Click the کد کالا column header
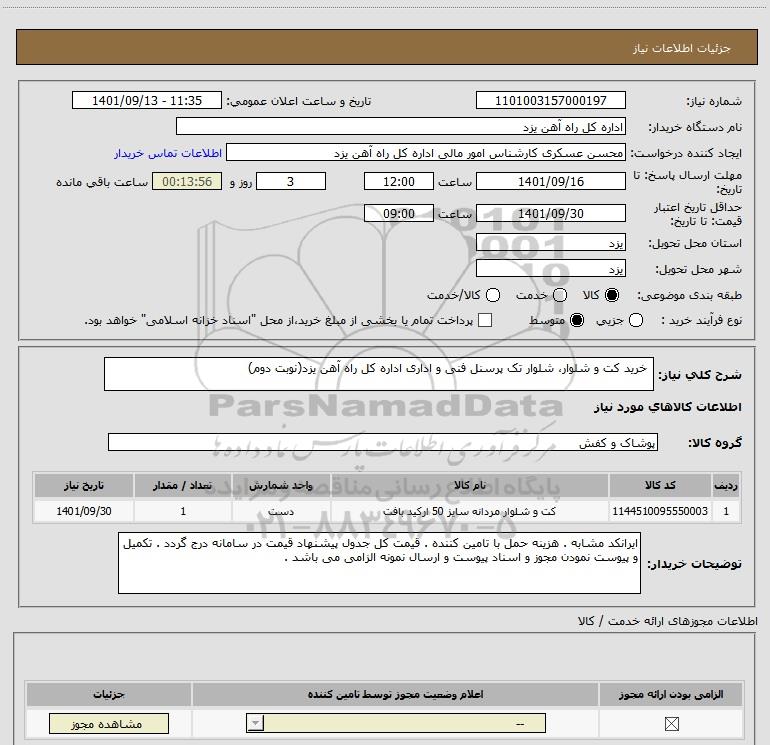This screenshot has width=770, height=745. click(x=660, y=486)
